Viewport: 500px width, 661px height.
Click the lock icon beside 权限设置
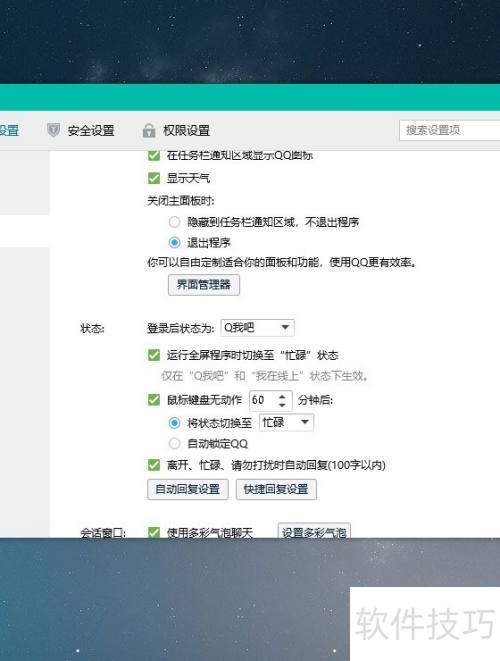point(149,130)
